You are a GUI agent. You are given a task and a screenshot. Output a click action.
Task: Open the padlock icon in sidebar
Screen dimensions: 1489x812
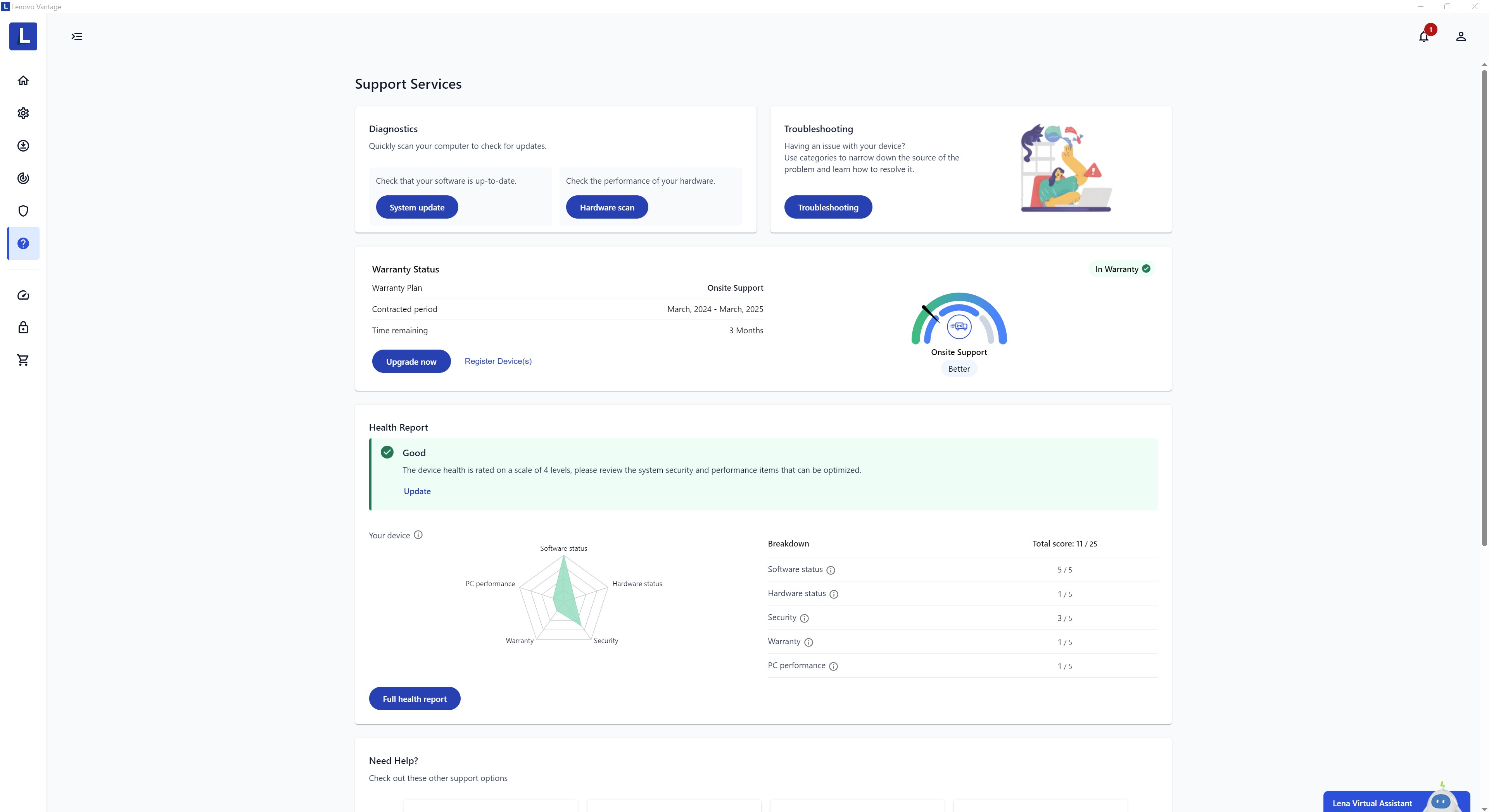tap(23, 328)
